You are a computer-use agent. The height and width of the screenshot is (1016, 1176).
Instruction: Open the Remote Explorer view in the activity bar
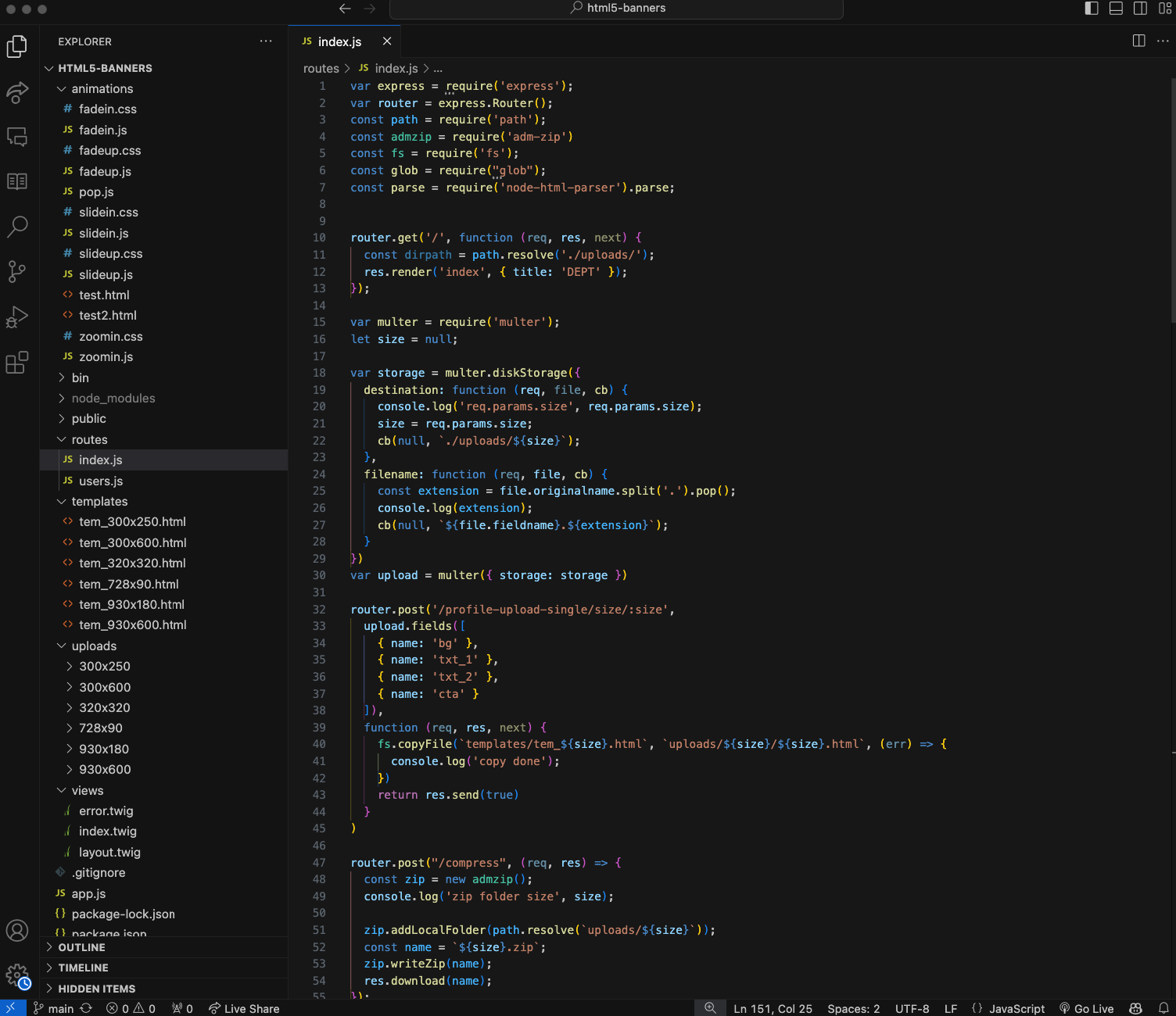[x=17, y=137]
